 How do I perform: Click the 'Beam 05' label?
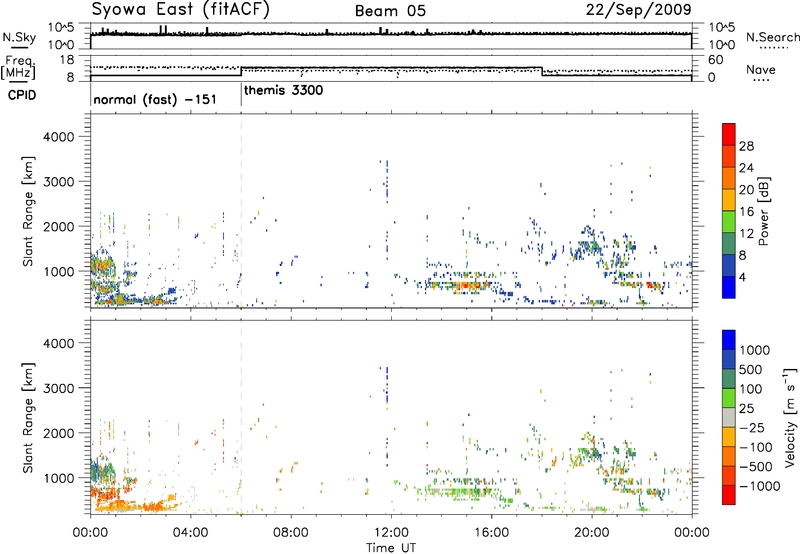coord(390,11)
